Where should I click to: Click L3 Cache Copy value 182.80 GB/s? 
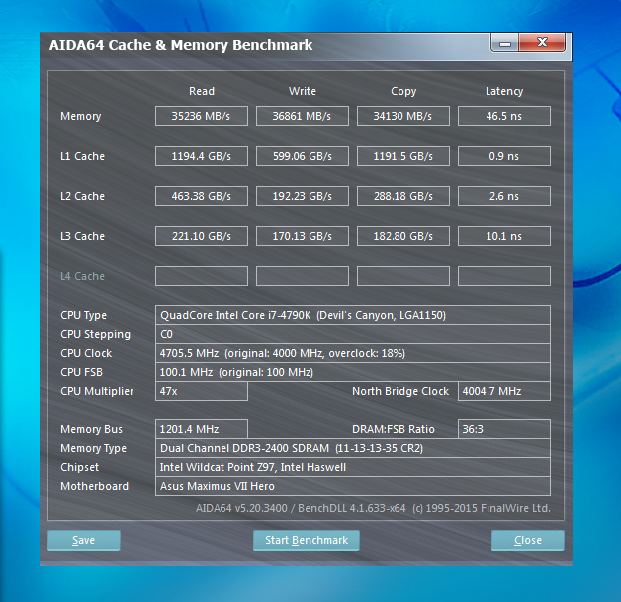click(x=403, y=236)
